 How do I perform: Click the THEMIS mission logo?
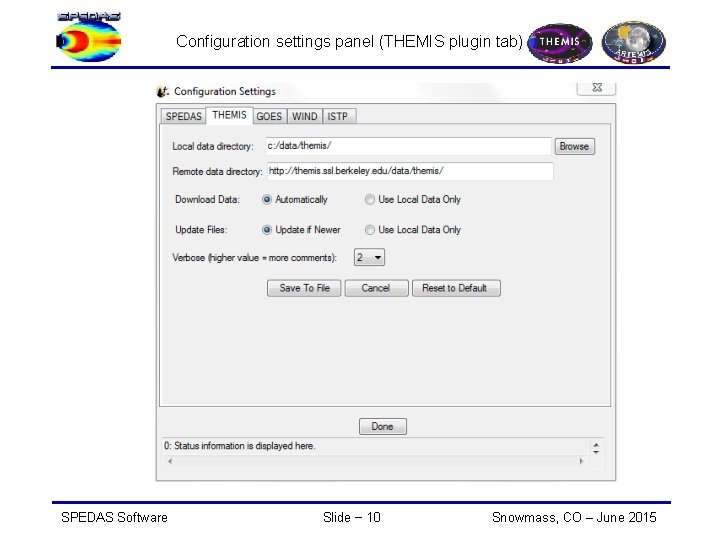559,43
